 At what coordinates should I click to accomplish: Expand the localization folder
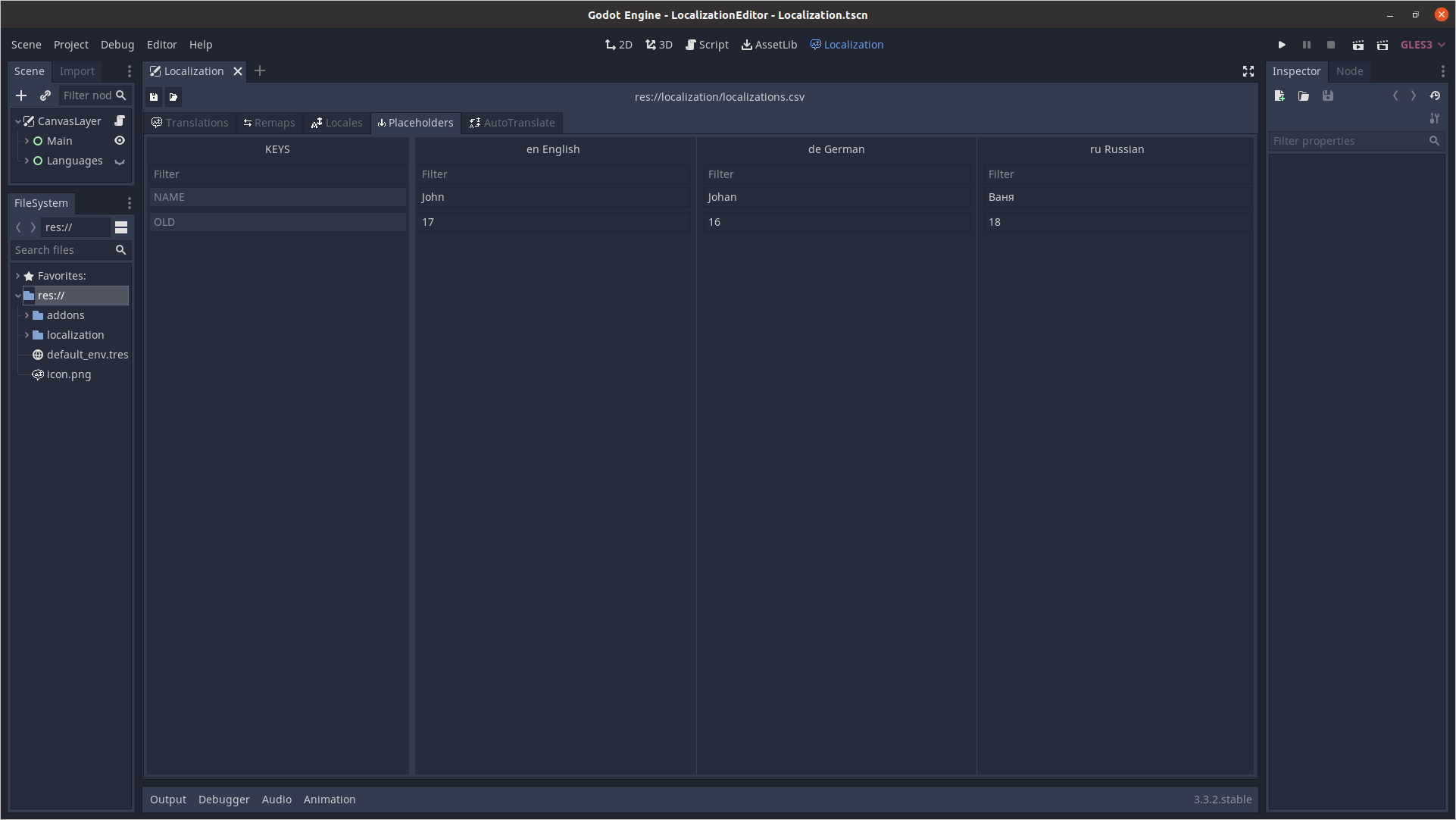tap(27, 335)
